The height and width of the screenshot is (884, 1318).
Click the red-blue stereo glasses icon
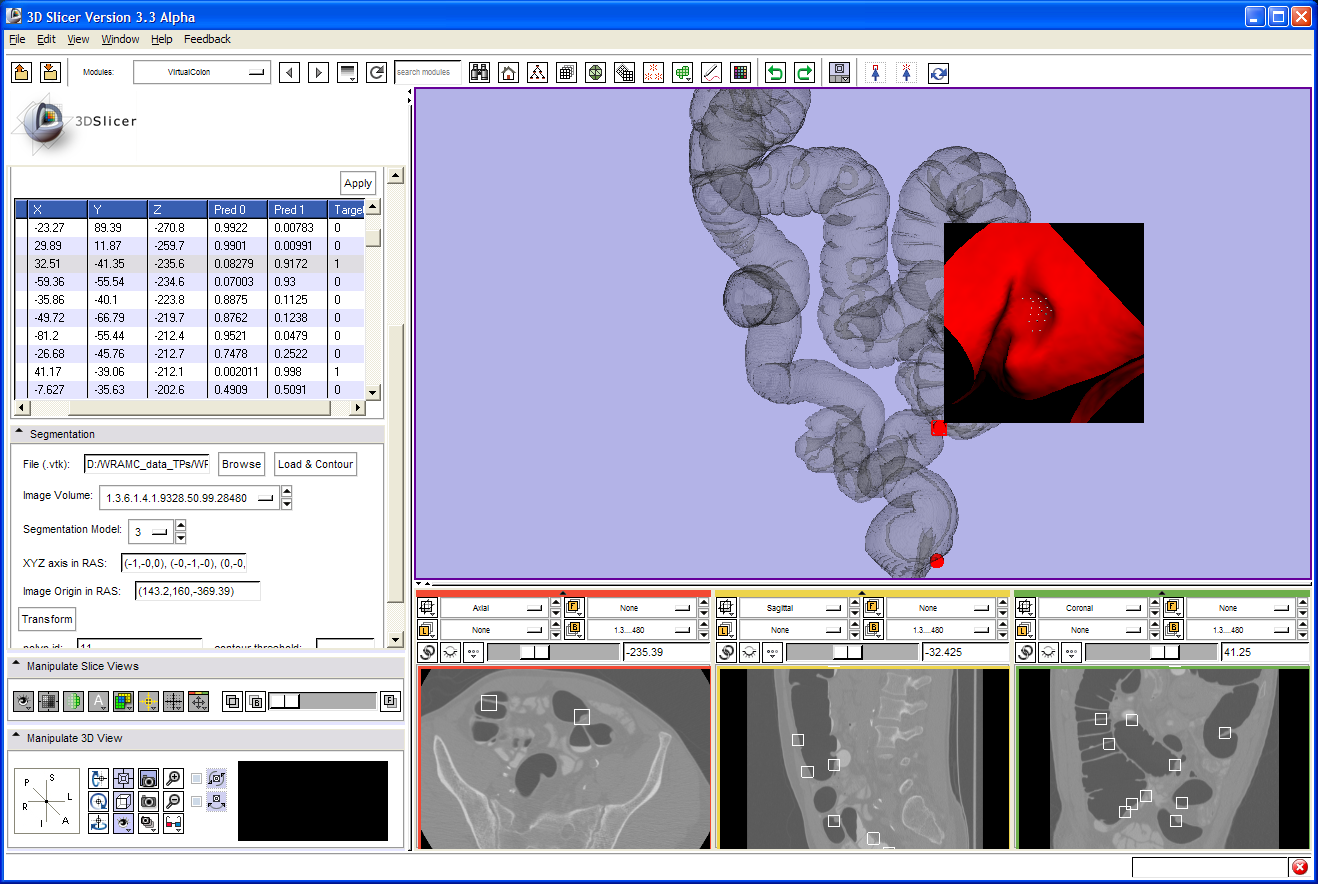coord(174,823)
